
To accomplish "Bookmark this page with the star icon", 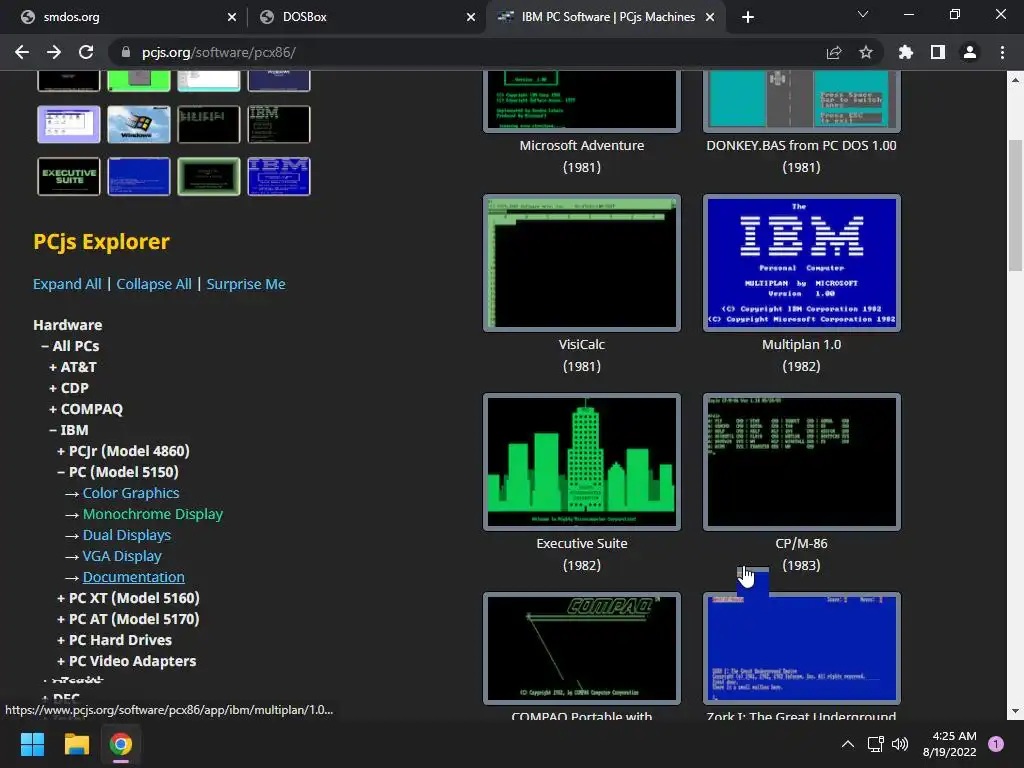I will click(866, 52).
